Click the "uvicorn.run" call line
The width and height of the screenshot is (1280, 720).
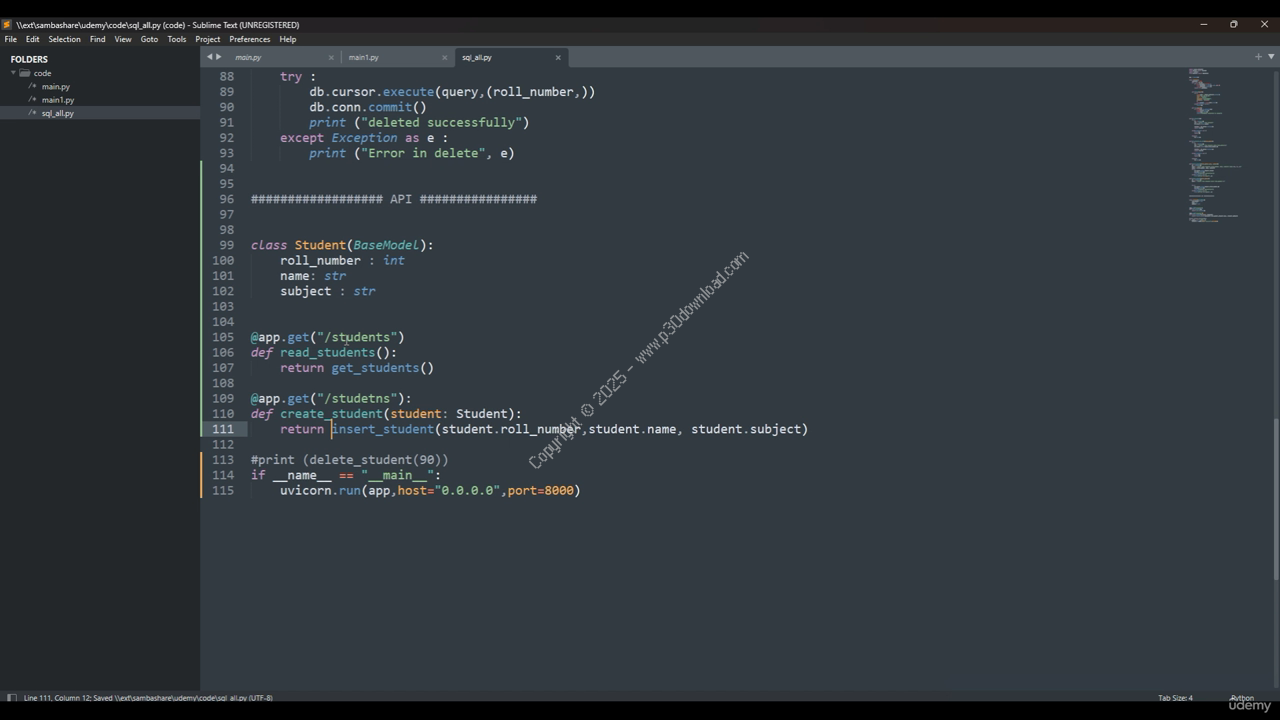coord(430,491)
